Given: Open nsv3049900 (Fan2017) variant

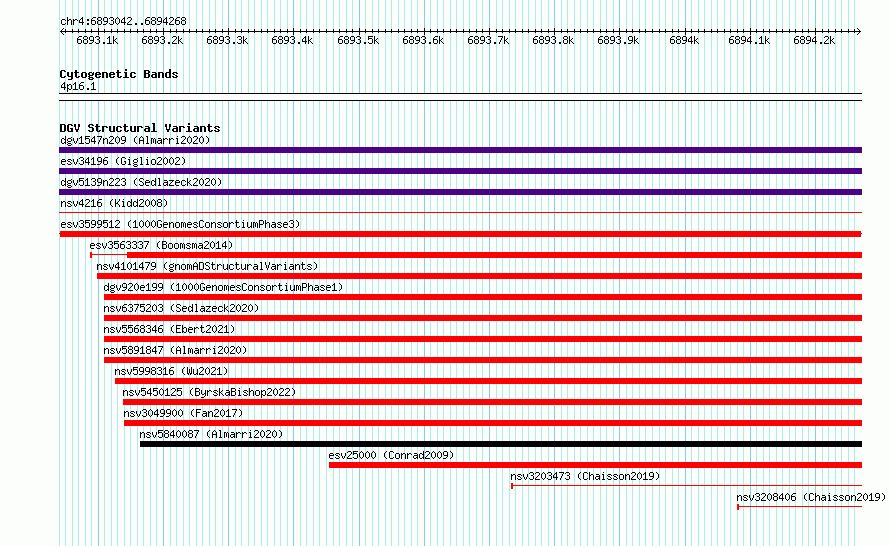Looking at the screenshot, I should (183, 413).
